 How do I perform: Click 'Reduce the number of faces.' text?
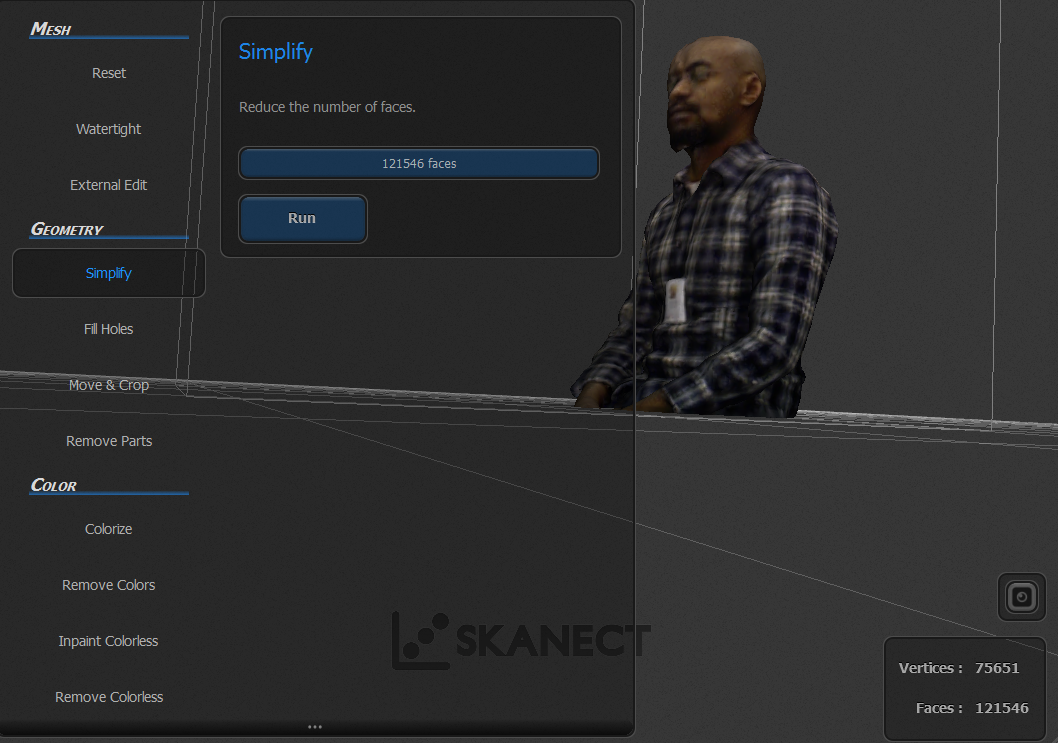(327, 107)
